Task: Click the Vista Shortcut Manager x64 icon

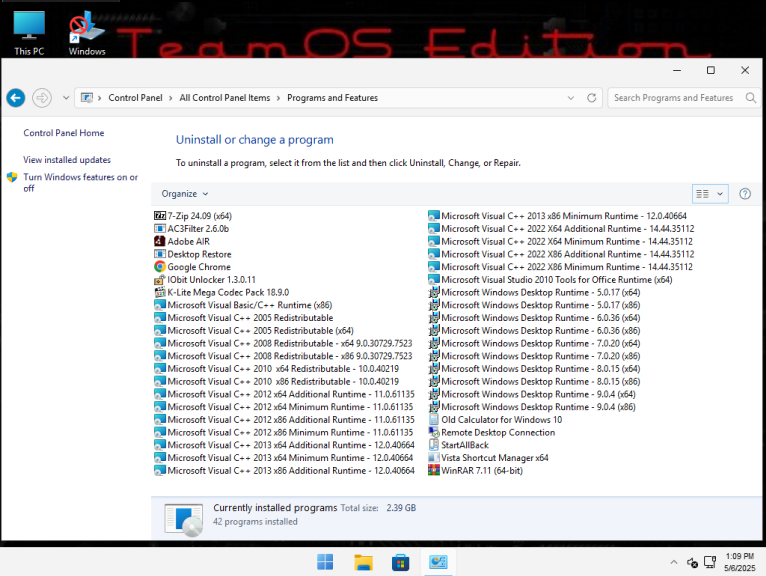Action: pyautogui.click(x=434, y=457)
